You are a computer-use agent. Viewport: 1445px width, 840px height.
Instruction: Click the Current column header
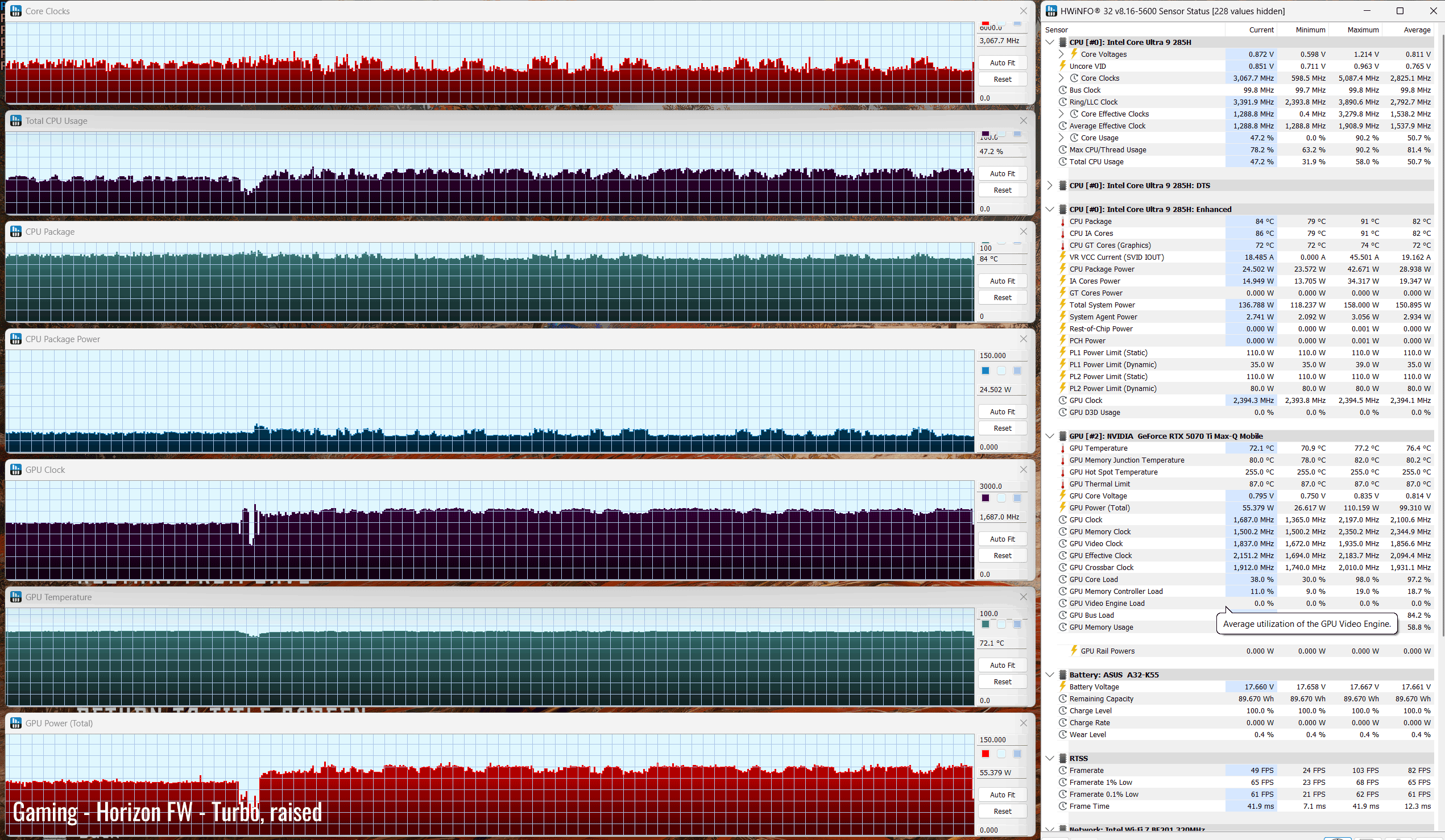point(1251,30)
